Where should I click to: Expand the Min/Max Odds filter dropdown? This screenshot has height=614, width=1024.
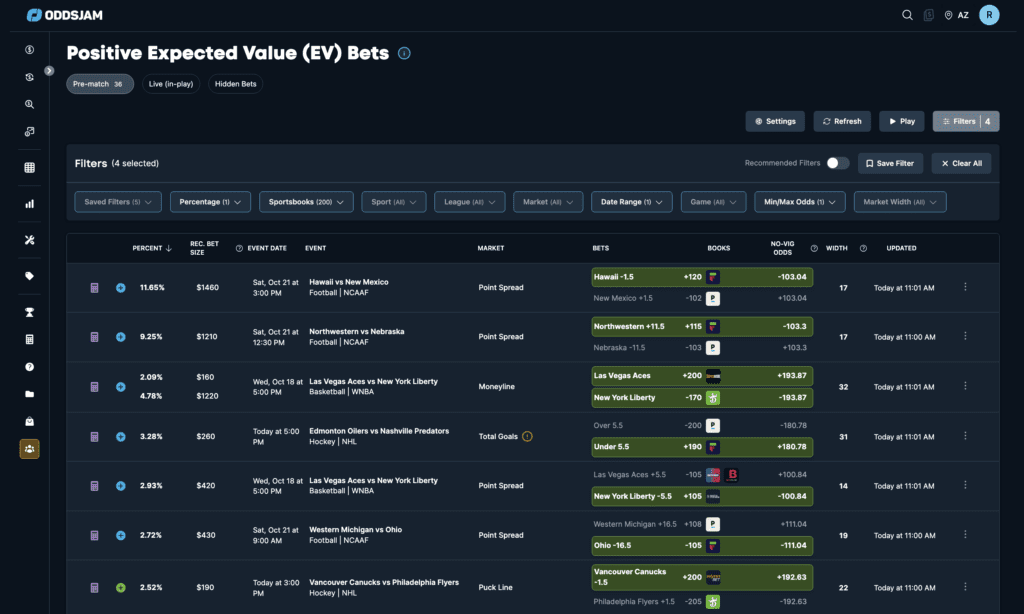(800, 202)
